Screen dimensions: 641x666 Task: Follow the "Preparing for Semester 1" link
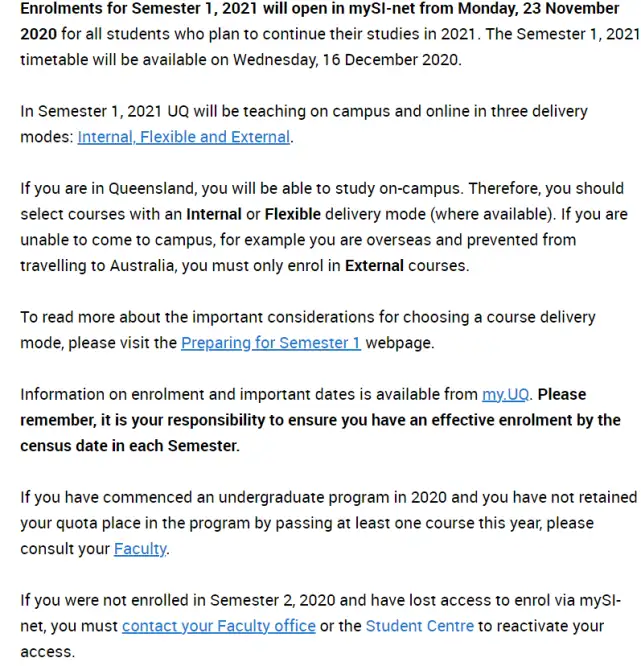pos(271,343)
